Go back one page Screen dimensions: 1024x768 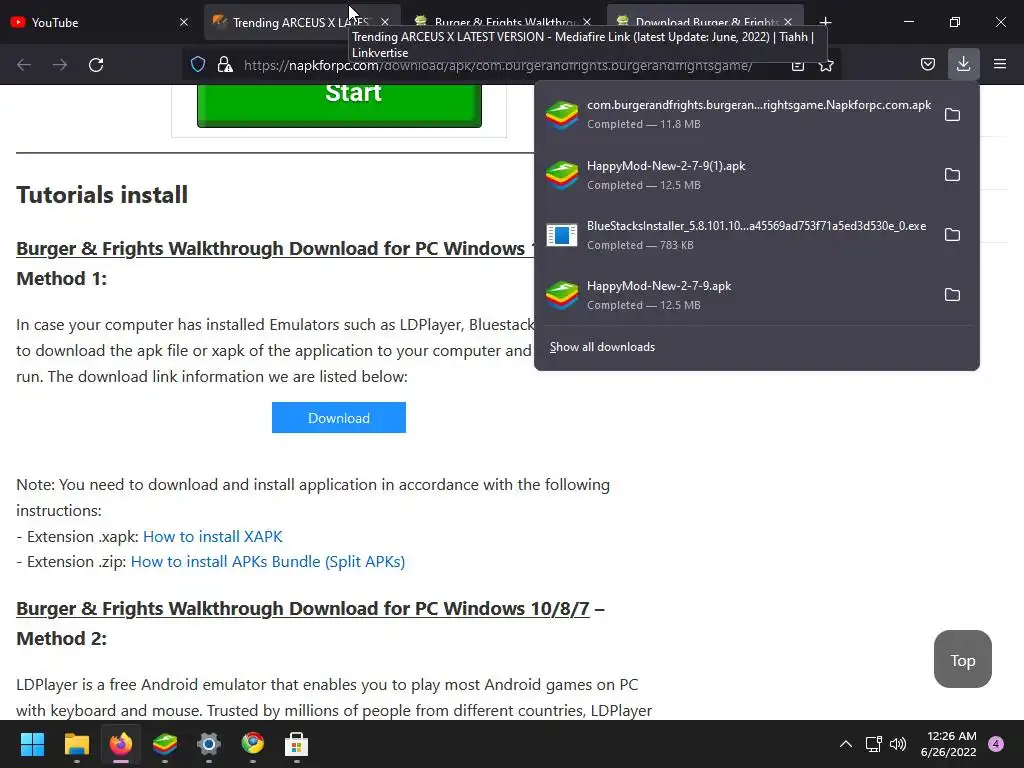24,65
